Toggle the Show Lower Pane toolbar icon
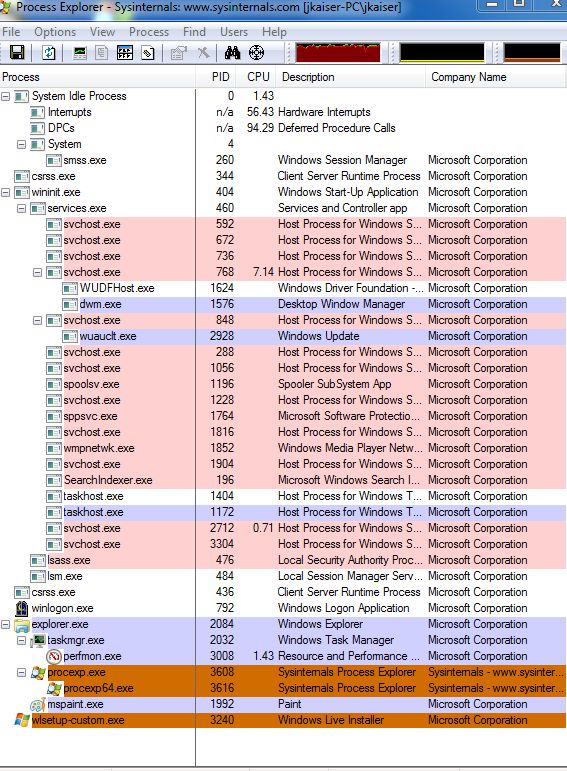567x771 pixels. tap(125, 52)
